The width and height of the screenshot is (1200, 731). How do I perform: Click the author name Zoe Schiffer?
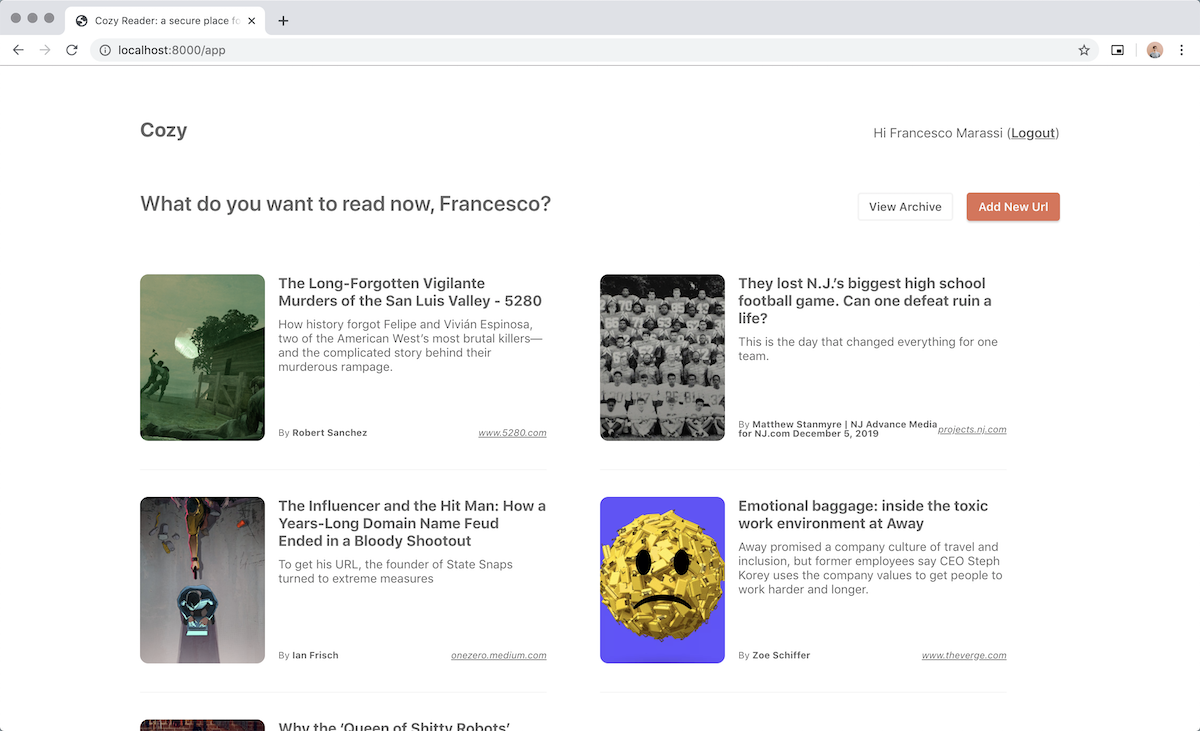pyautogui.click(x=781, y=656)
